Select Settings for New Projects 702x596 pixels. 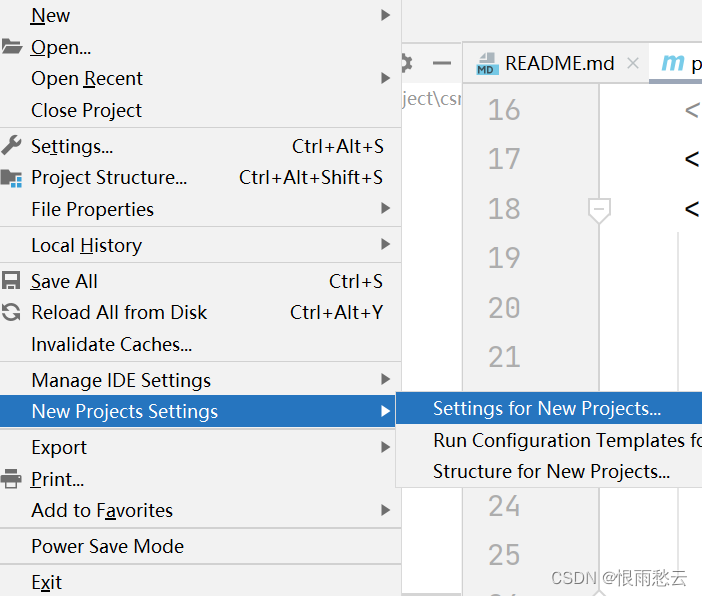pyautogui.click(x=549, y=408)
